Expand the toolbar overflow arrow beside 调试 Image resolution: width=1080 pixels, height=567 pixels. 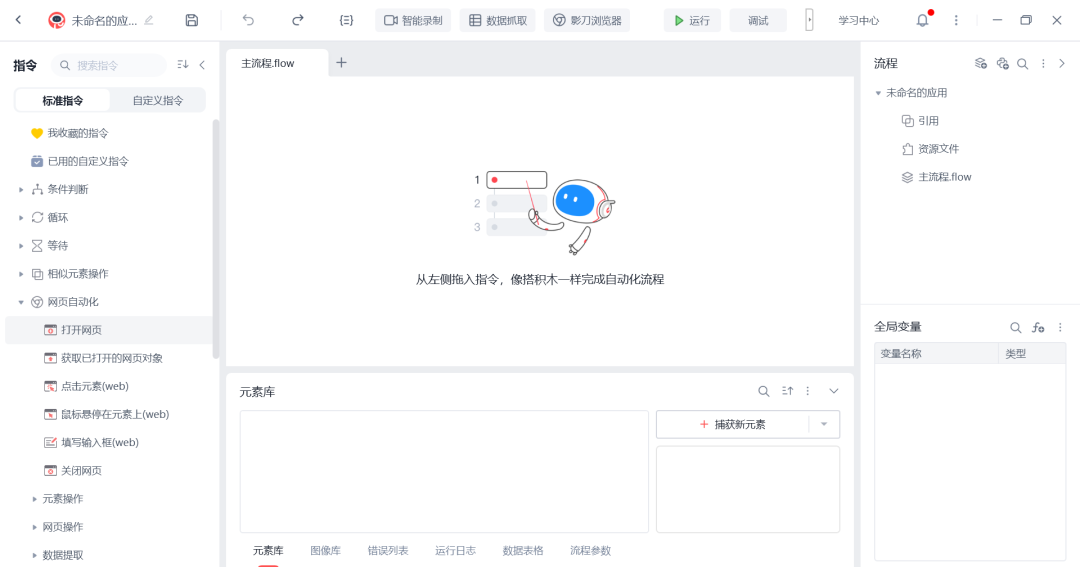coord(809,20)
